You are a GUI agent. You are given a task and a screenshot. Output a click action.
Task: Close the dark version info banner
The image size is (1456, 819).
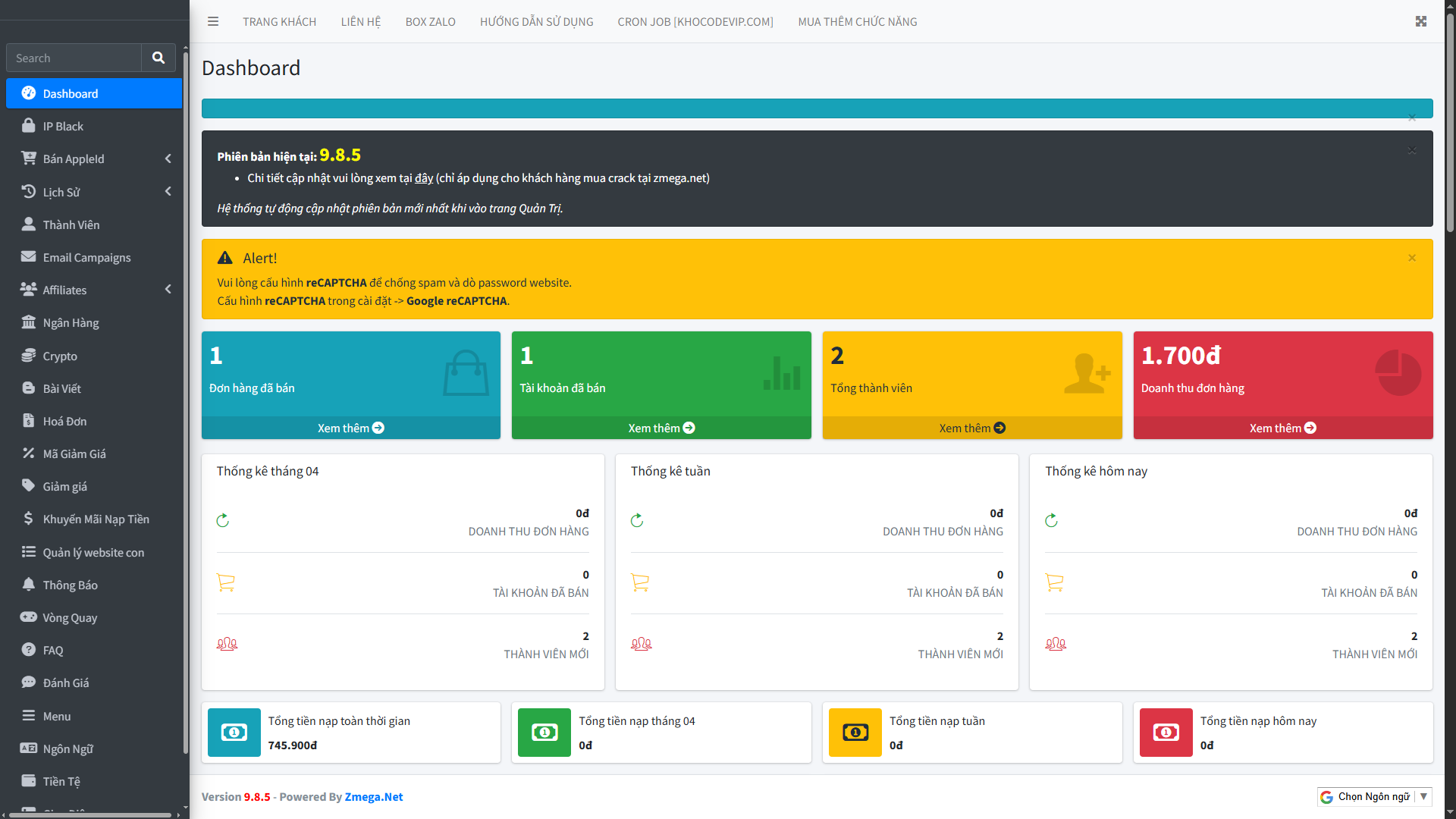pyautogui.click(x=1412, y=150)
